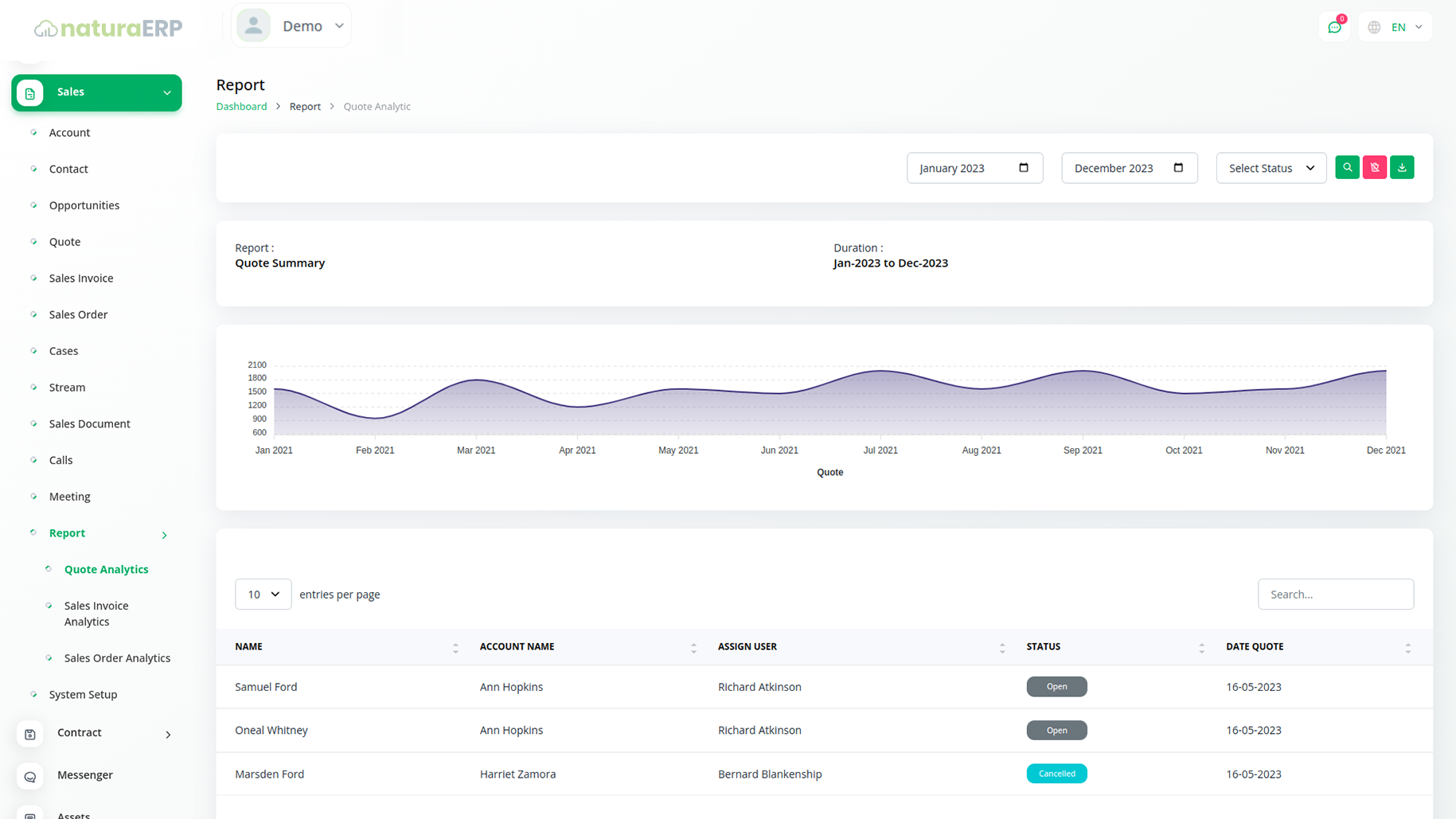
Task: Collapse the Sales menu chevron
Action: coord(167,93)
